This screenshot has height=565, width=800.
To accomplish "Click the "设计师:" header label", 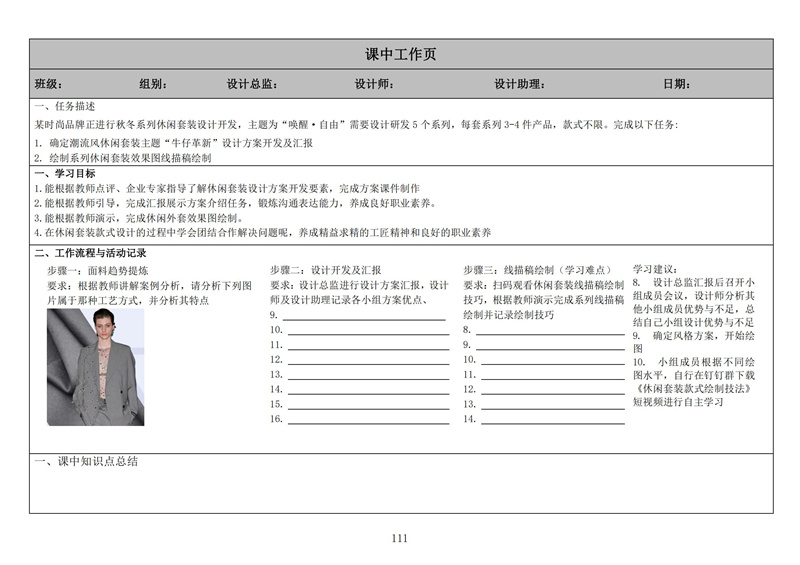I will [x=374, y=84].
